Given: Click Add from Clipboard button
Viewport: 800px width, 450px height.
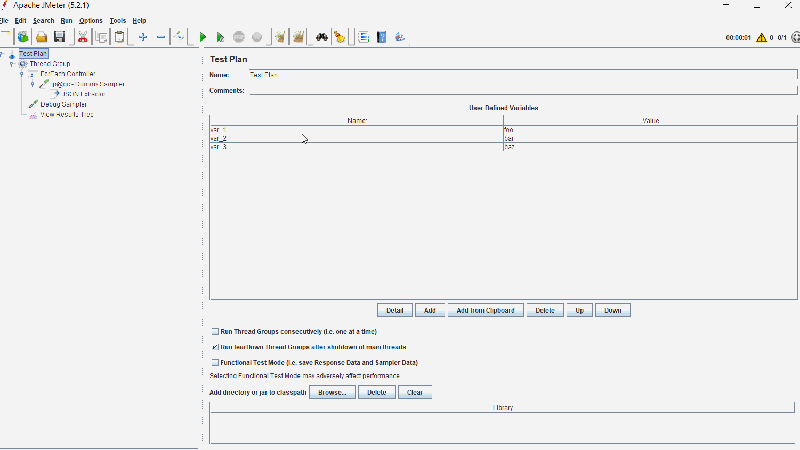Looking at the screenshot, I should (x=485, y=310).
